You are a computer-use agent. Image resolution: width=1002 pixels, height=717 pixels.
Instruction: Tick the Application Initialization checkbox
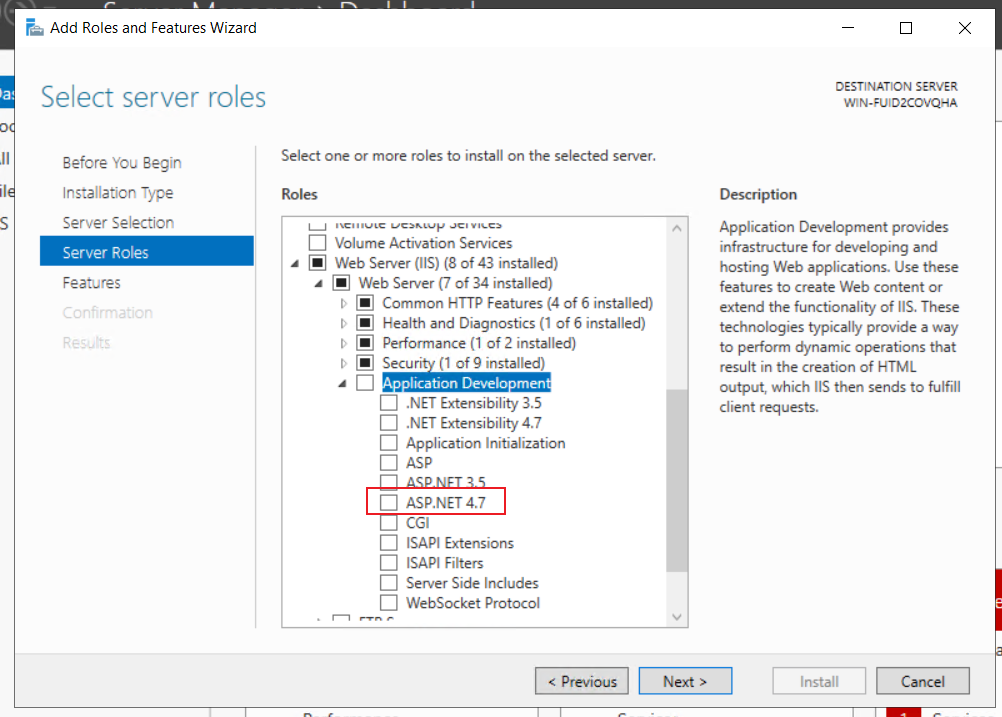click(389, 443)
